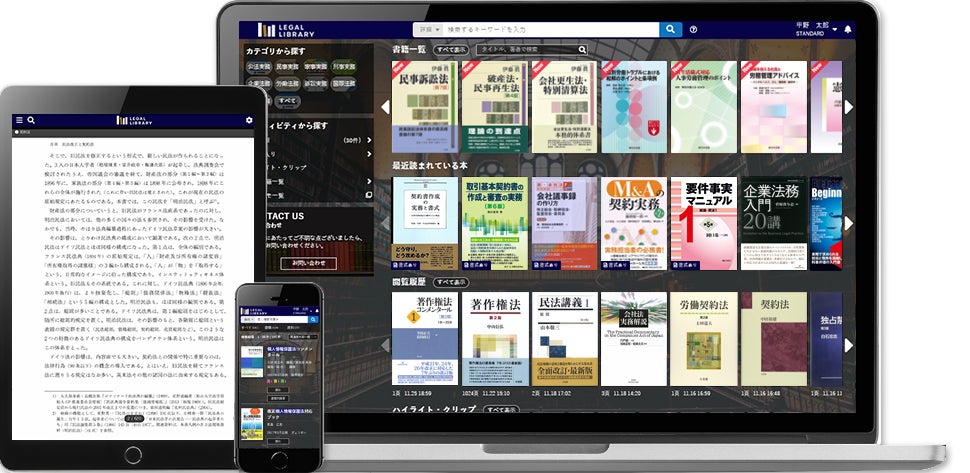
Task: Advance book list carousel with right arrow
Action: [x=849, y=107]
